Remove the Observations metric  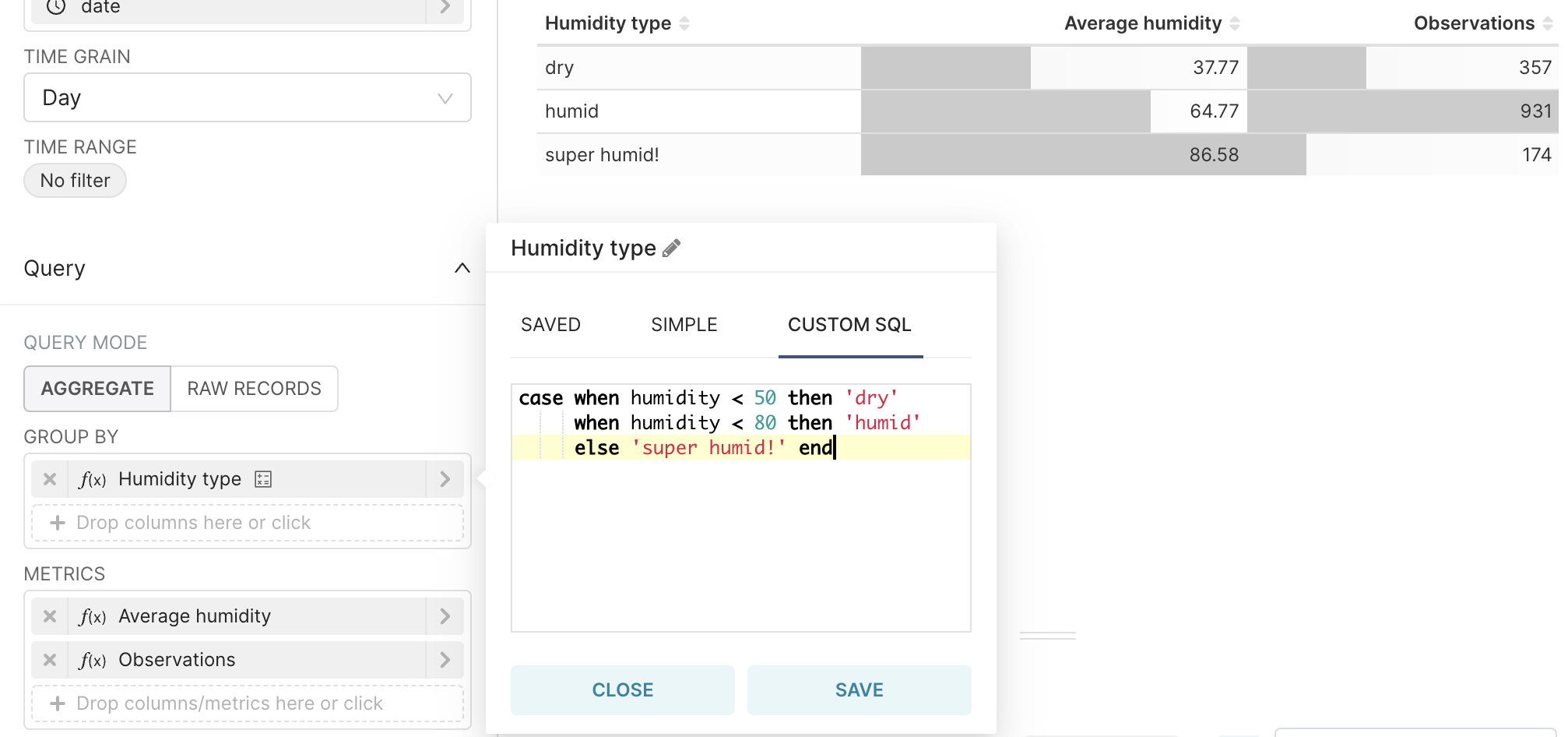[x=50, y=660]
